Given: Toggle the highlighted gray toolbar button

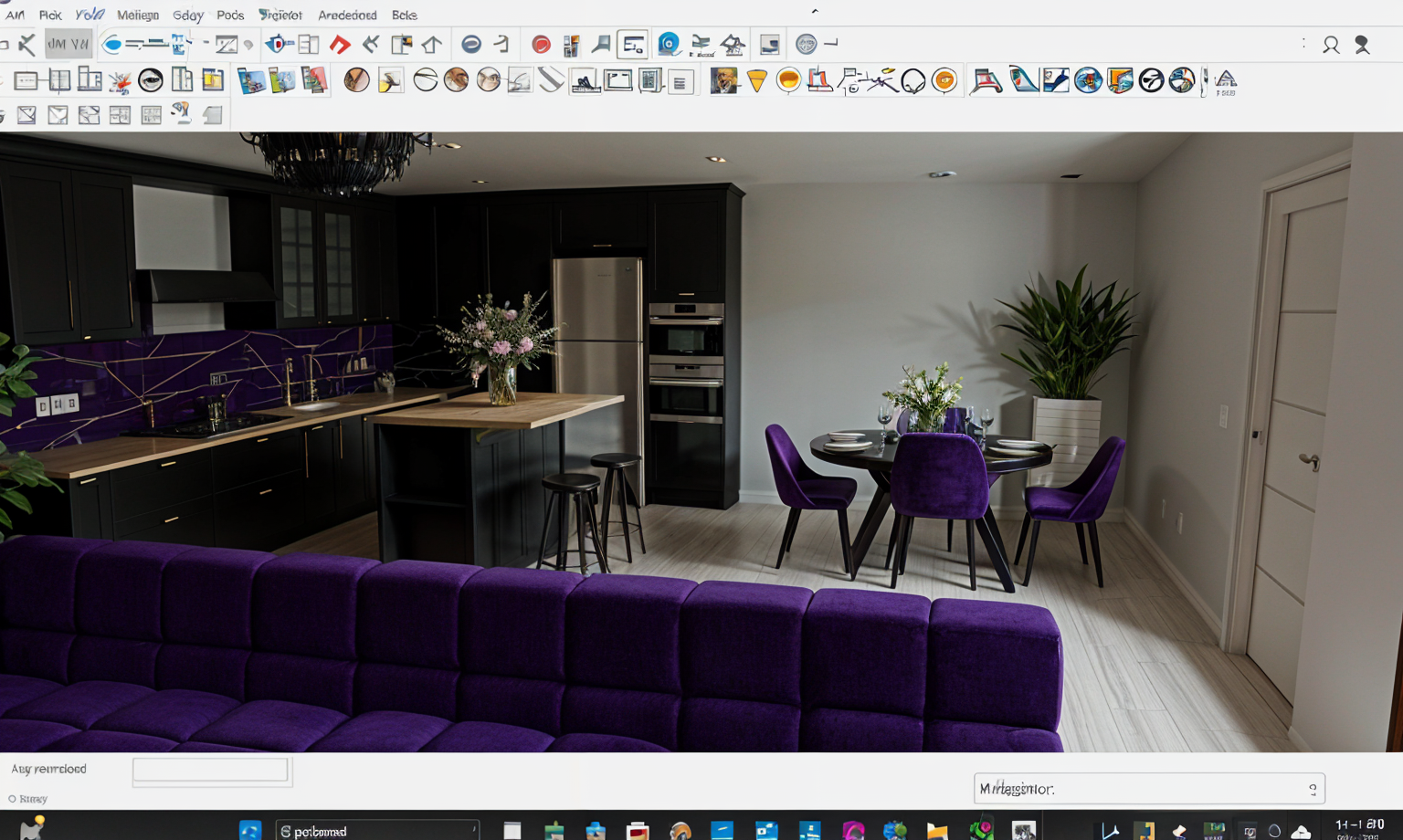Looking at the screenshot, I should coord(69,44).
